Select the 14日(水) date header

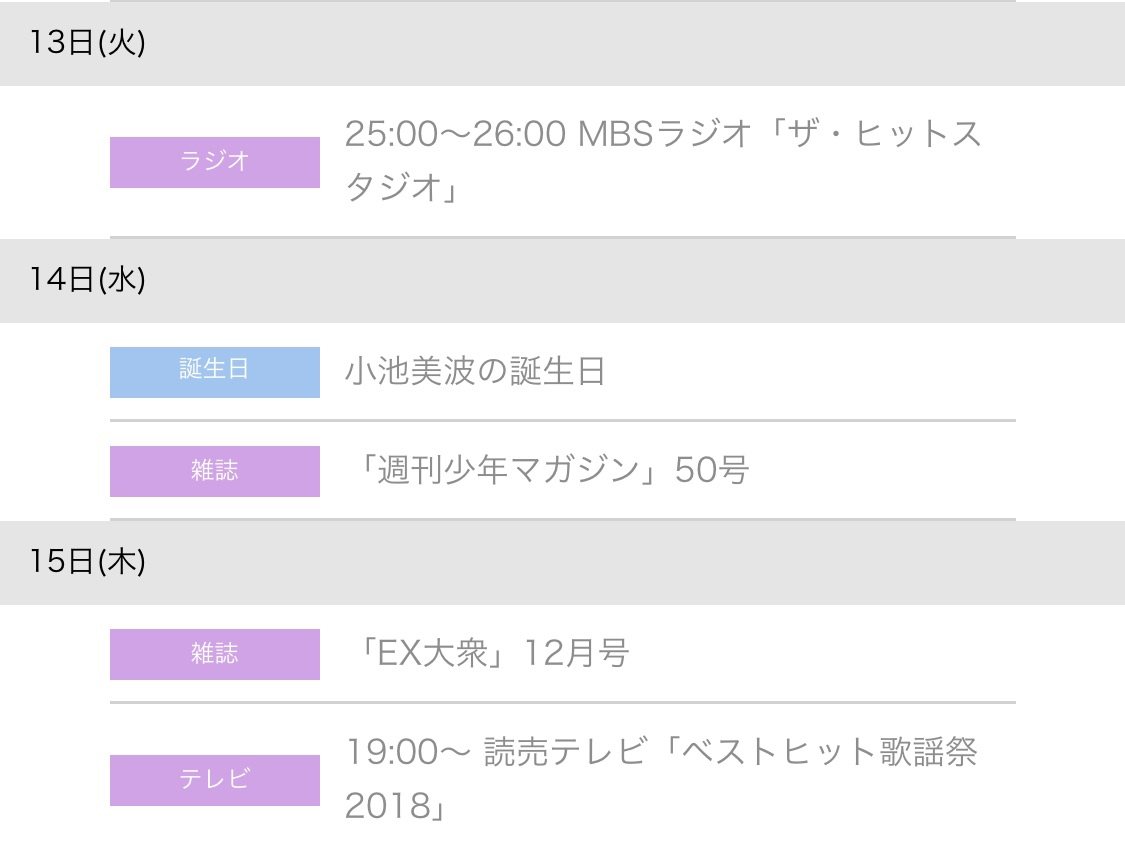pyautogui.click(x=562, y=281)
